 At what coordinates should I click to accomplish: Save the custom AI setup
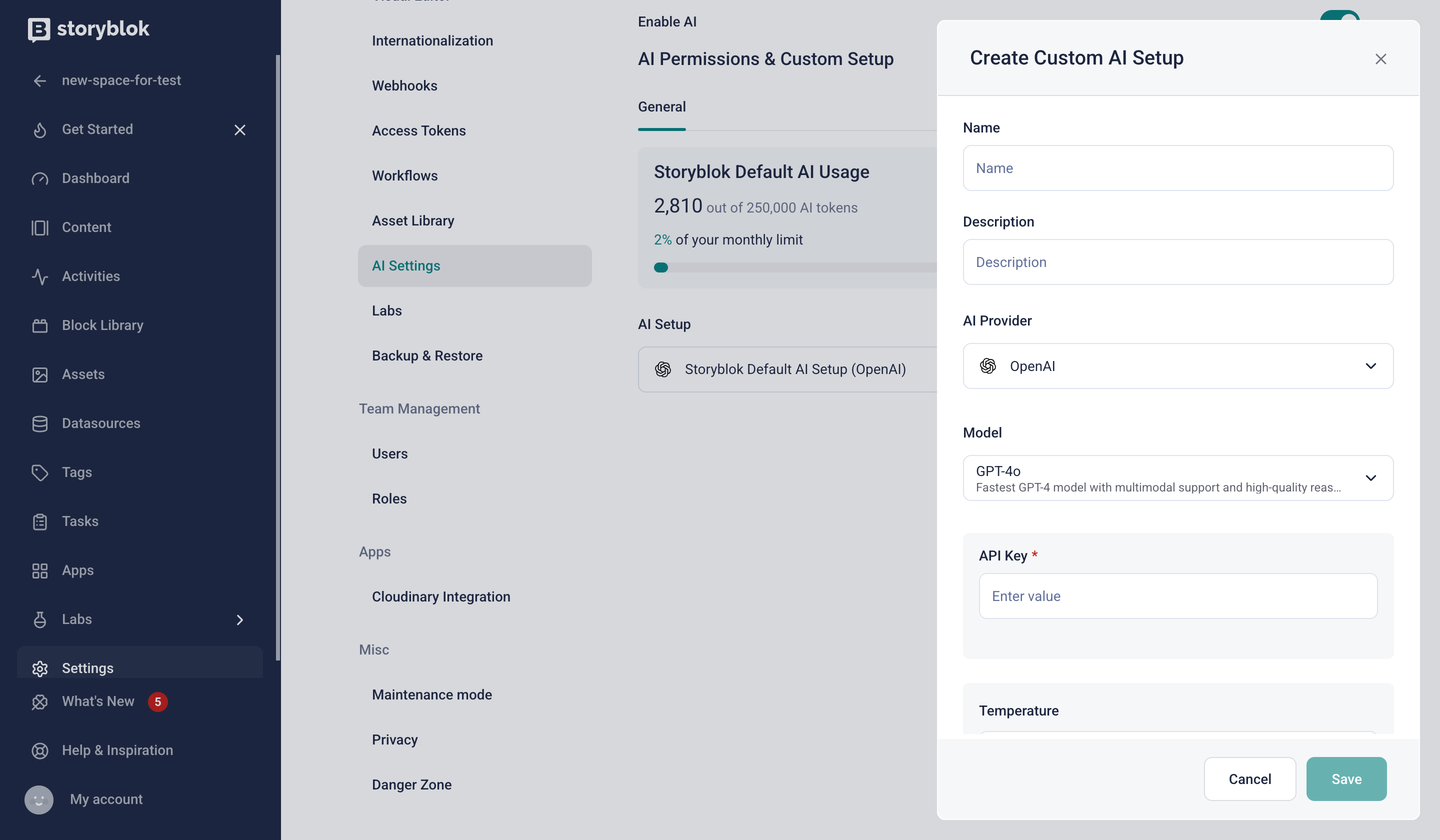tap(1345, 779)
